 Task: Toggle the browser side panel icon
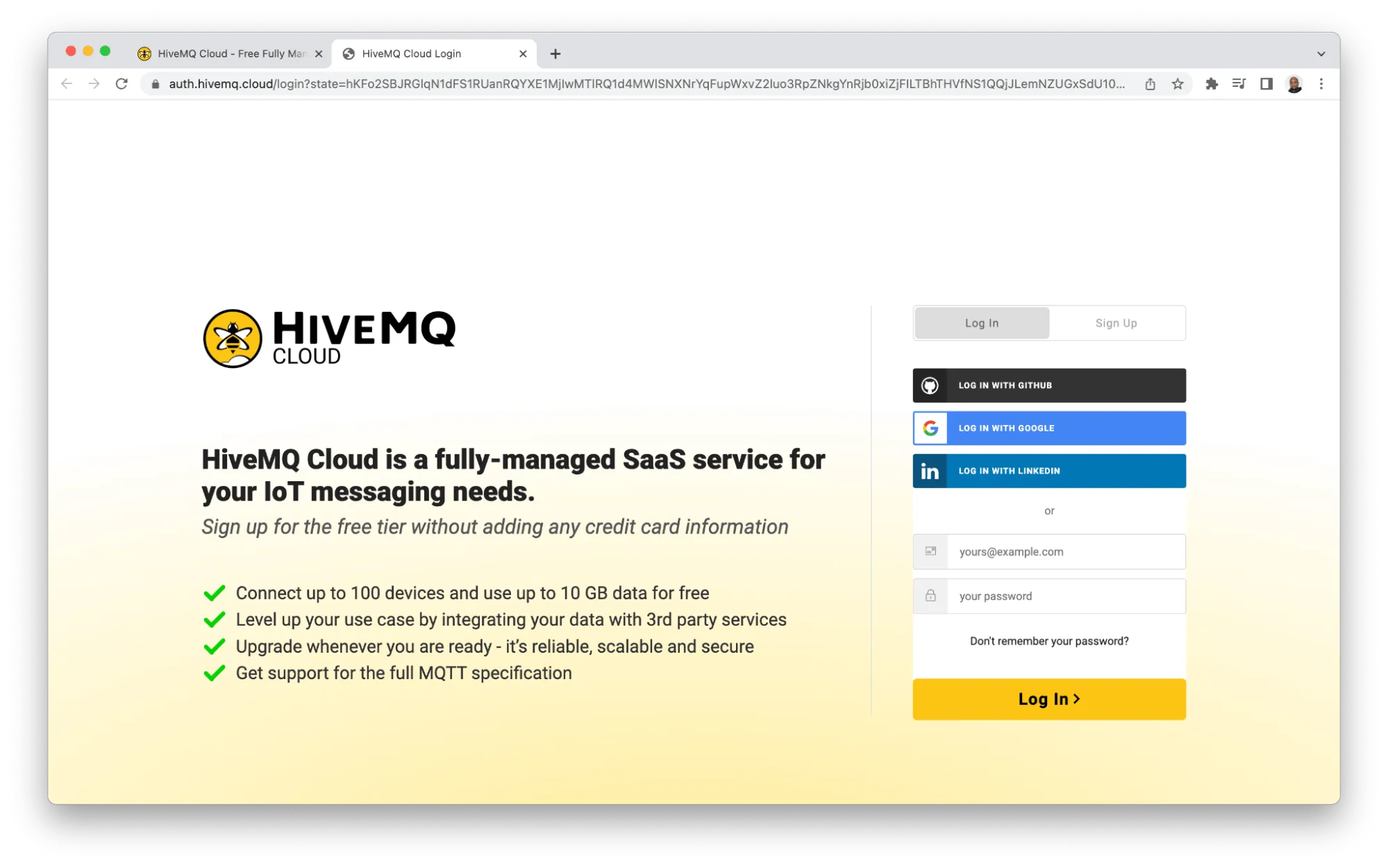[x=1266, y=84]
